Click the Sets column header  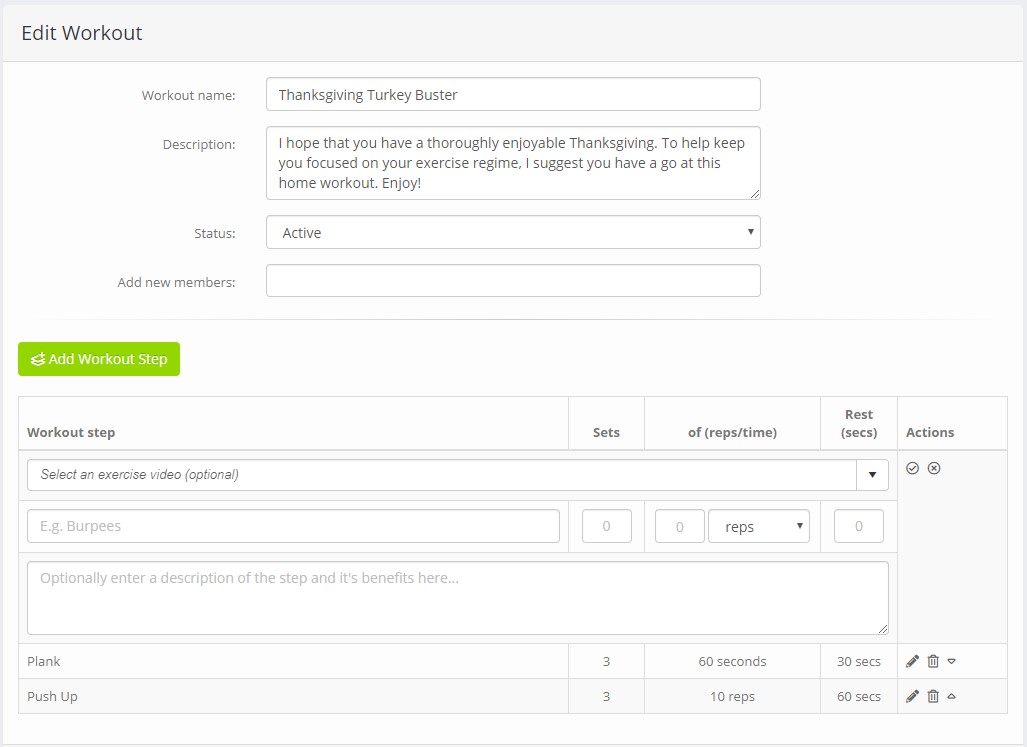coord(607,432)
